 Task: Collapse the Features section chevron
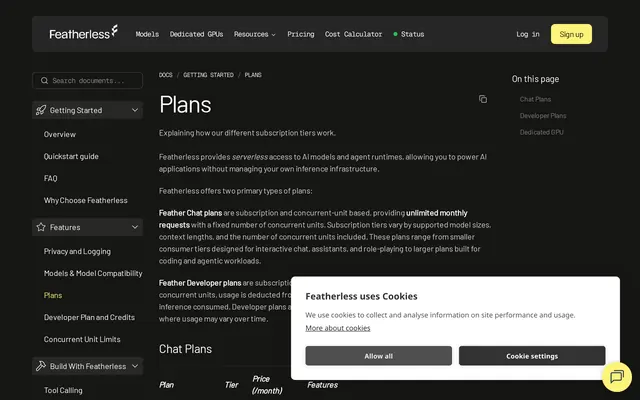pyautogui.click(x=135, y=227)
